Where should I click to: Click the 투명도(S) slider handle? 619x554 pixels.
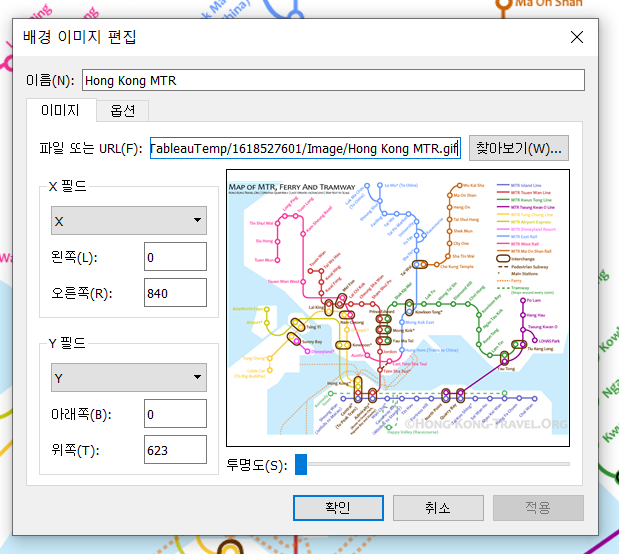[x=301, y=464]
